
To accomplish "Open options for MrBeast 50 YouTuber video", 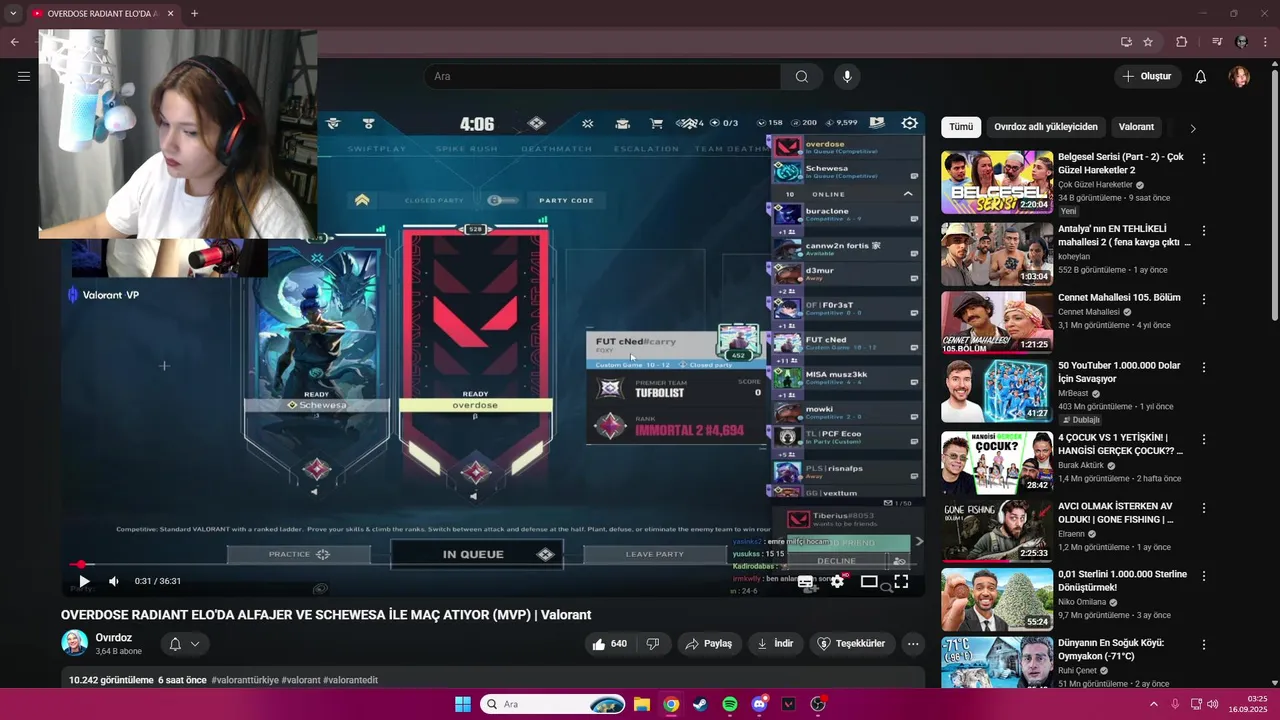I will pyautogui.click(x=1204, y=367).
